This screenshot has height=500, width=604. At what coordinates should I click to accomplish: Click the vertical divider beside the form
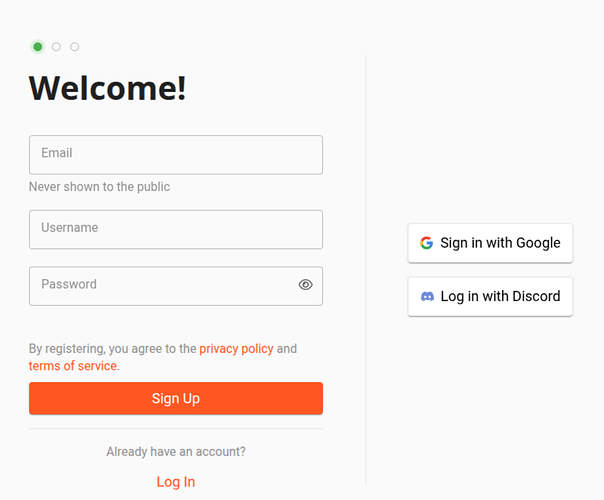pos(366,270)
